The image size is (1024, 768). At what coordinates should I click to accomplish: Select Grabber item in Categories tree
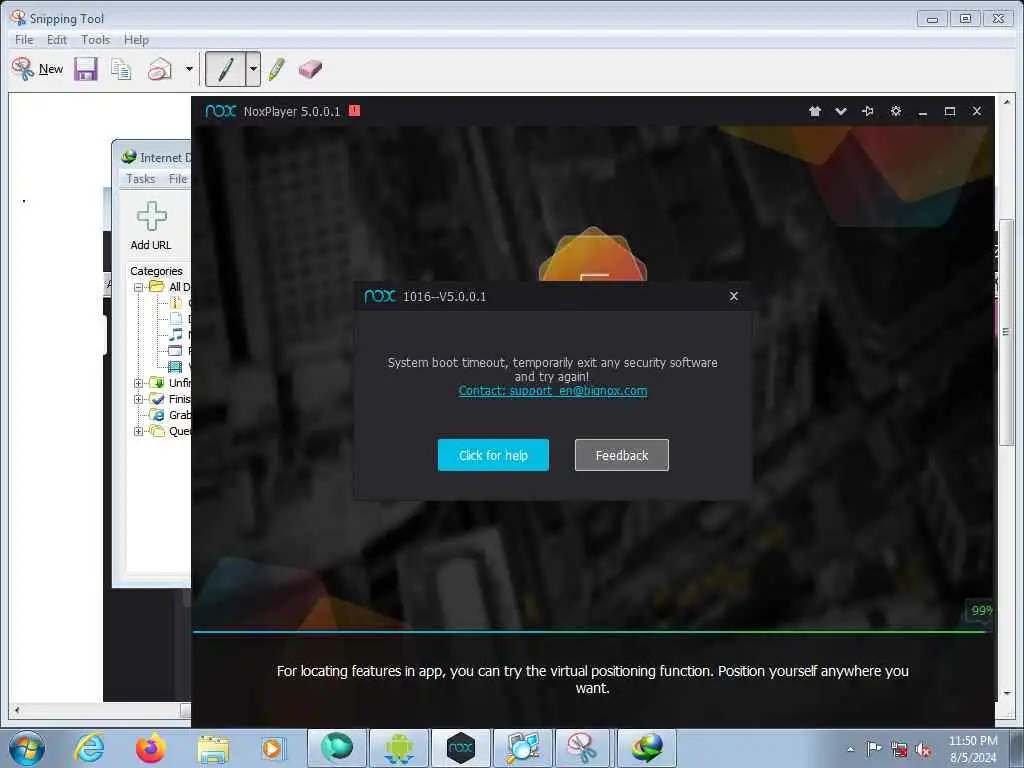coord(171,415)
